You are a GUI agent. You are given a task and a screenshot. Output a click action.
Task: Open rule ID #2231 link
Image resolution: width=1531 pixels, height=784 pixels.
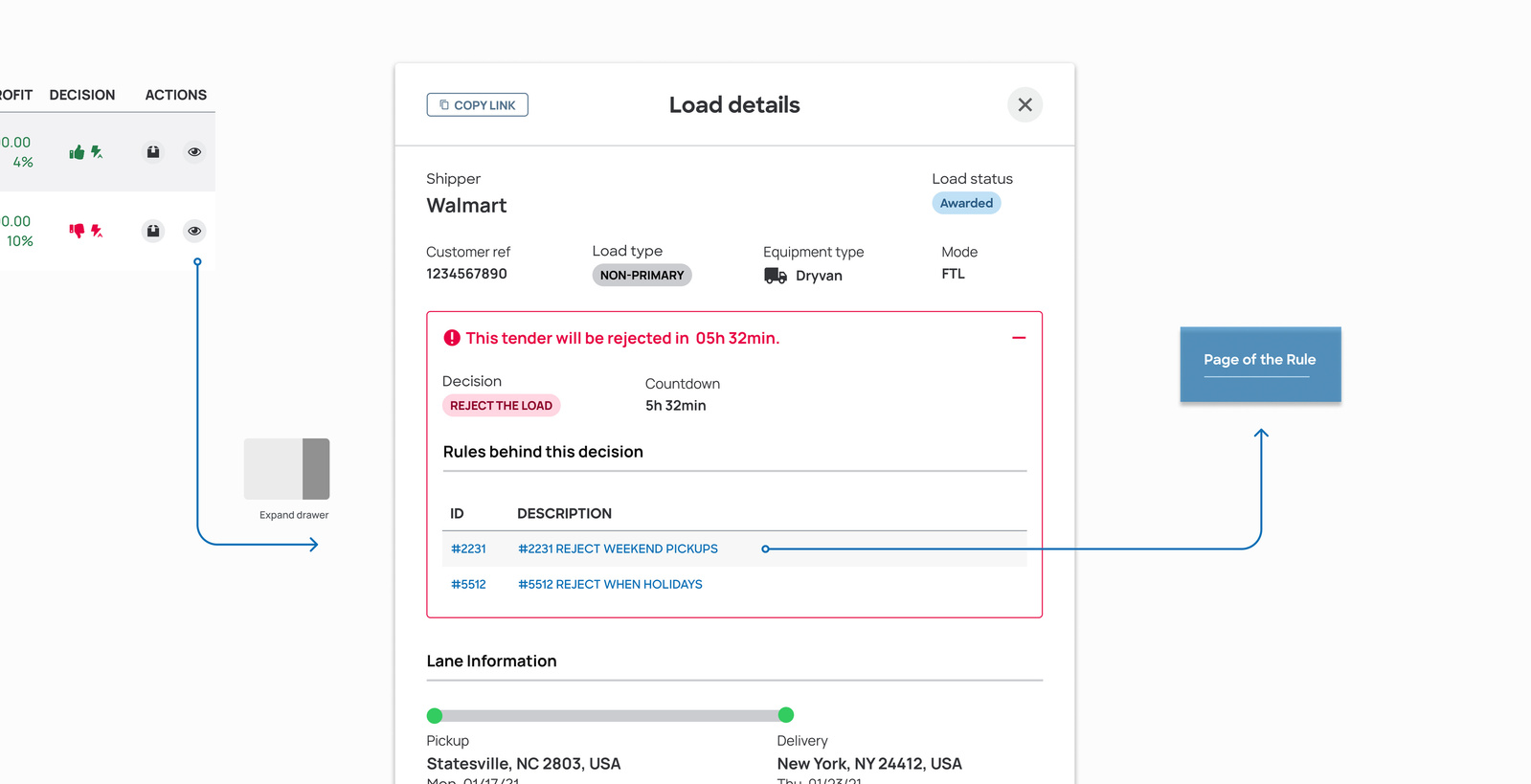(x=468, y=549)
